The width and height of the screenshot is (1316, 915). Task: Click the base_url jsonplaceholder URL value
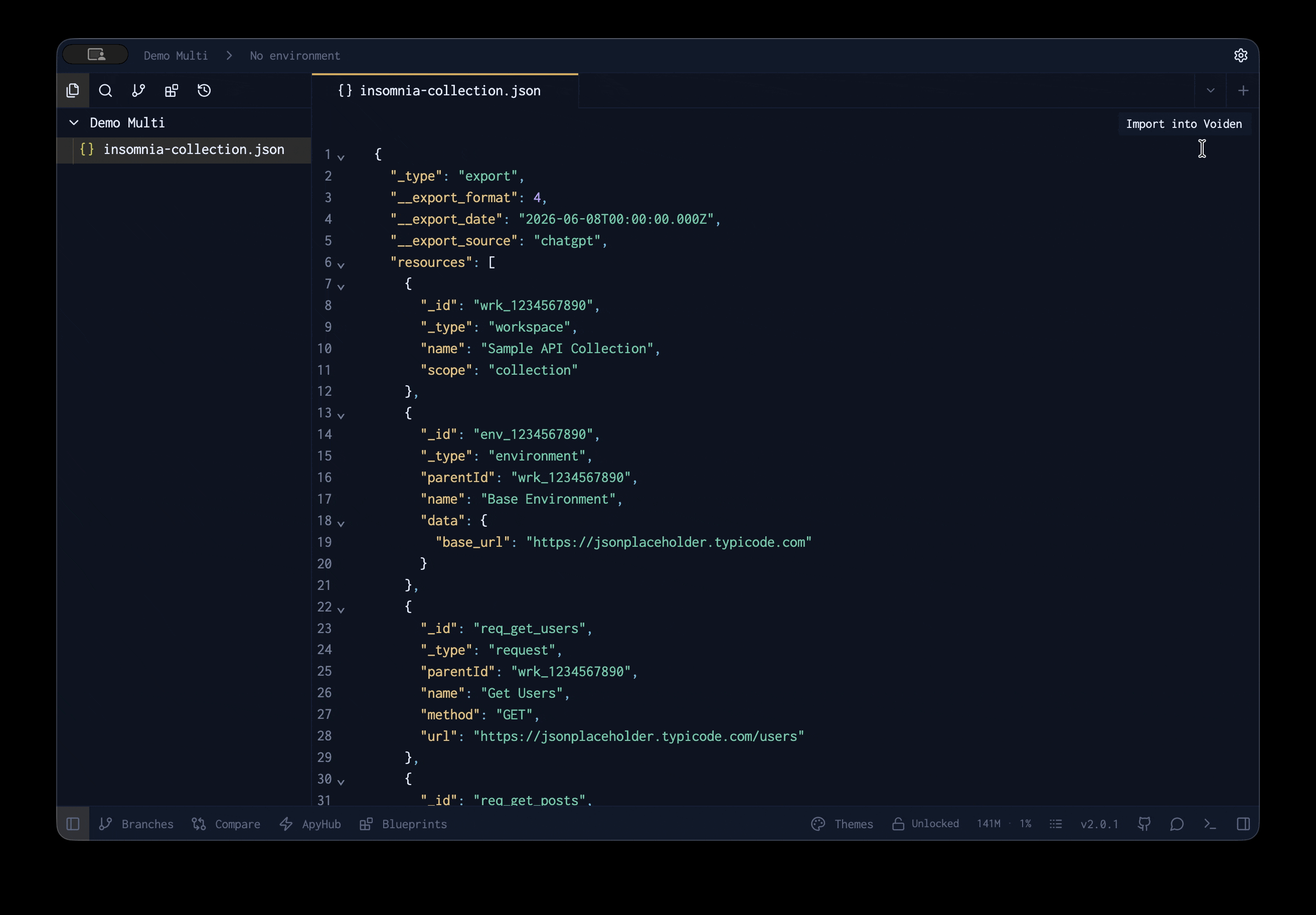pyautogui.click(x=669, y=542)
